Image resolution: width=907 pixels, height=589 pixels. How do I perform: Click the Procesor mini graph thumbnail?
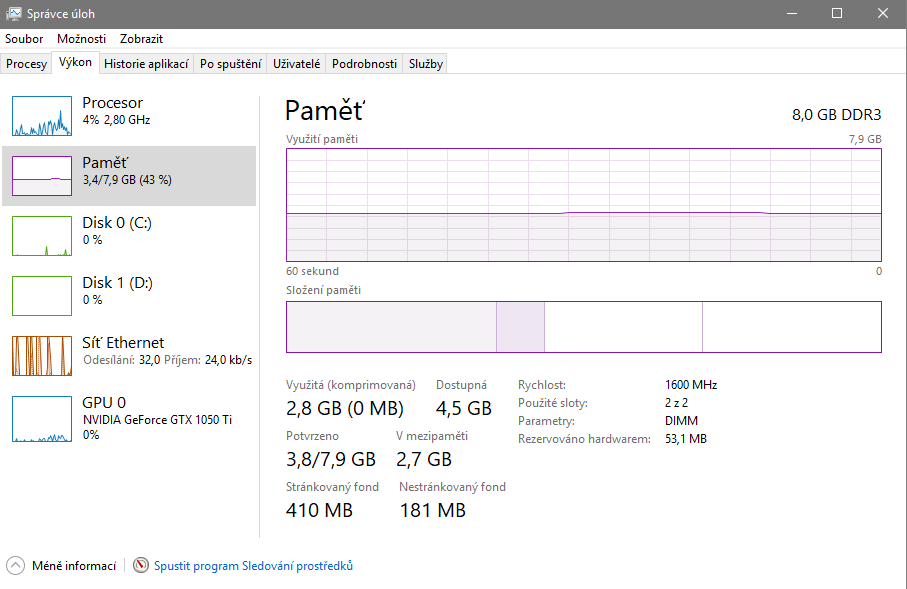[42, 116]
